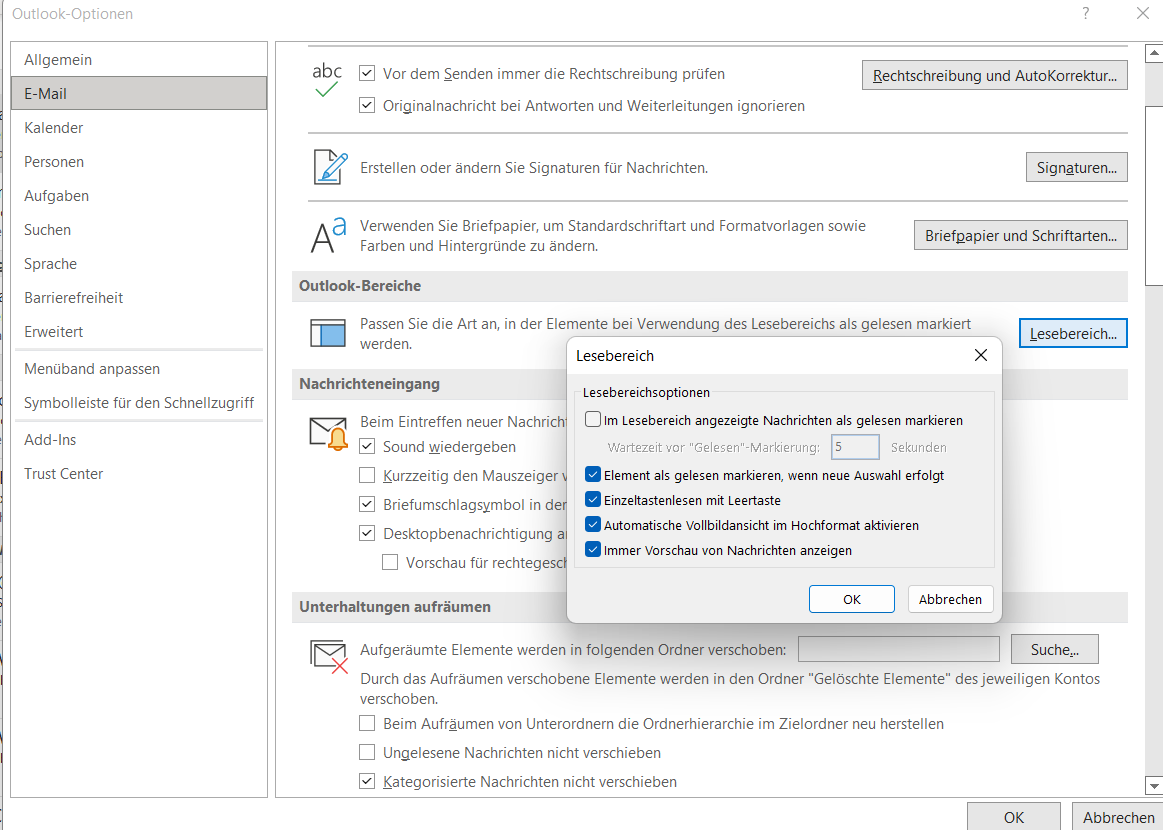
Task: Open 'Rechtschreibung und AutoKorrektur...' dialog
Action: (995, 76)
